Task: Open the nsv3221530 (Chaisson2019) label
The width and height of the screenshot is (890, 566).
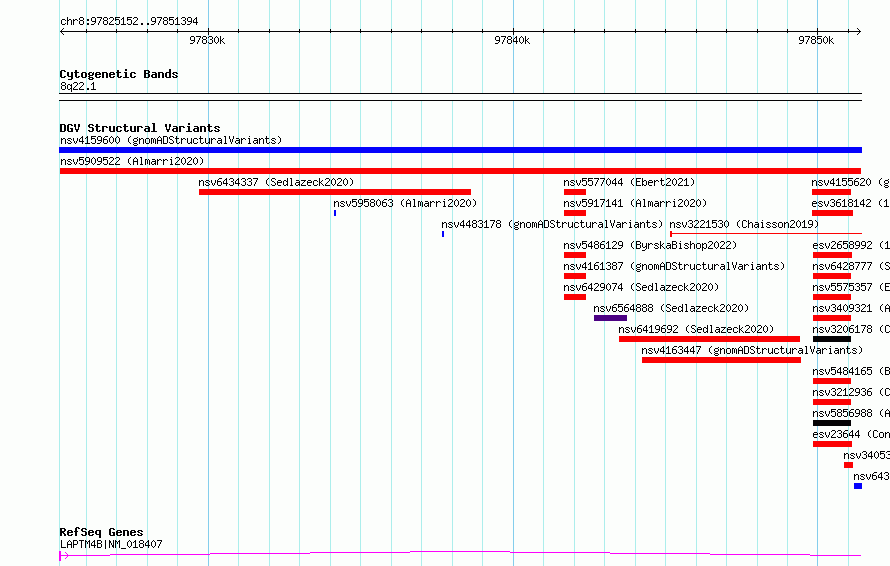Action: click(x=744, y=224)
